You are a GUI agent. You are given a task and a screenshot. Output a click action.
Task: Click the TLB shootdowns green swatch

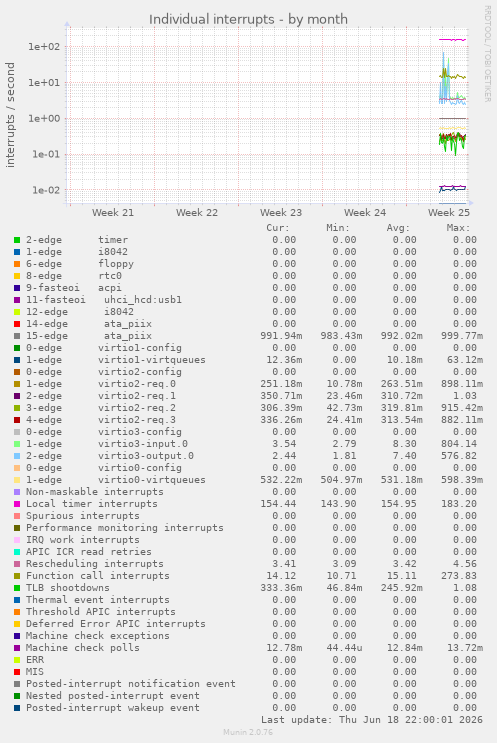(x=17, y=589)
